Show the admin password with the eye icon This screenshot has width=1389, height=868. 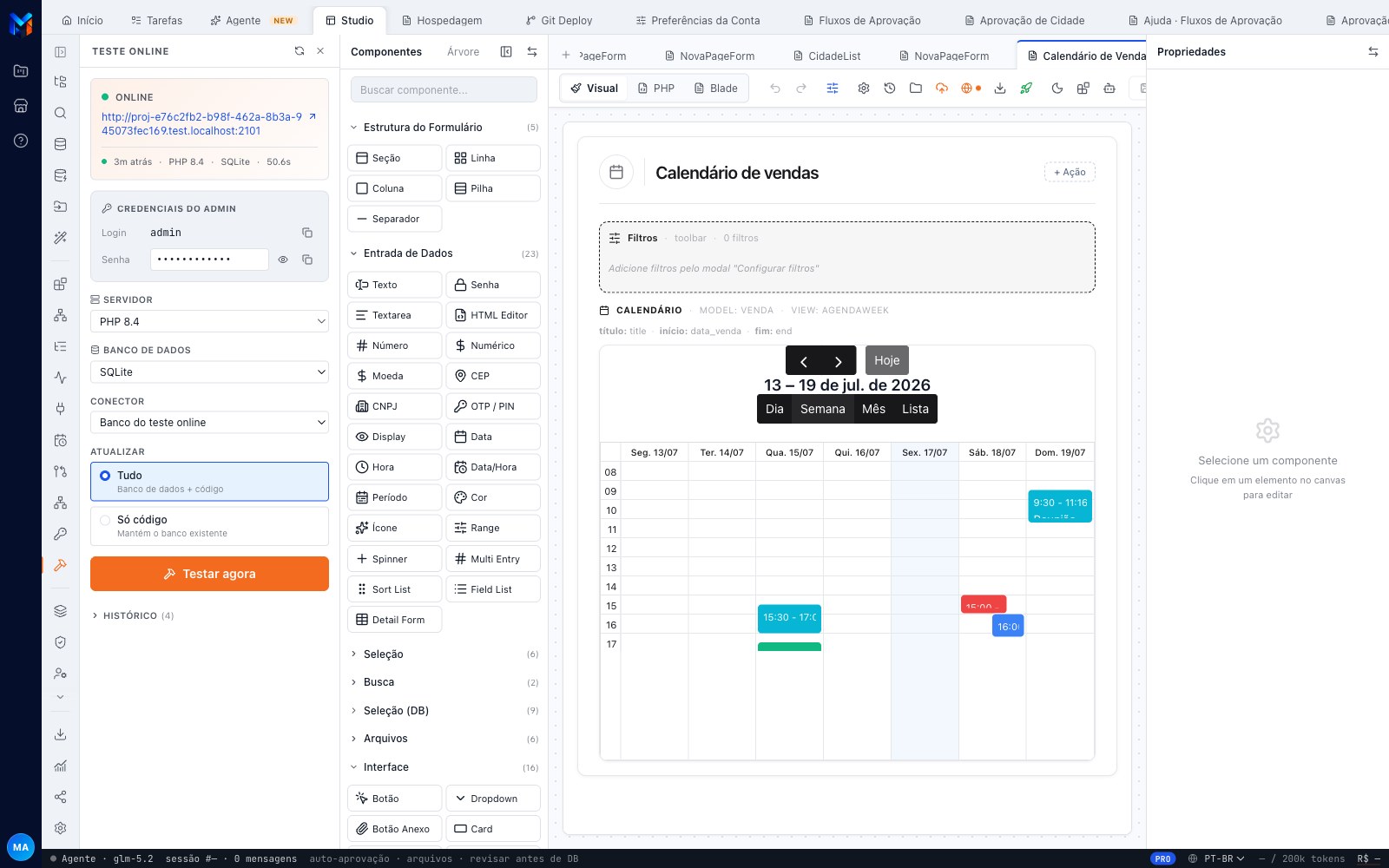coord(283,260)
